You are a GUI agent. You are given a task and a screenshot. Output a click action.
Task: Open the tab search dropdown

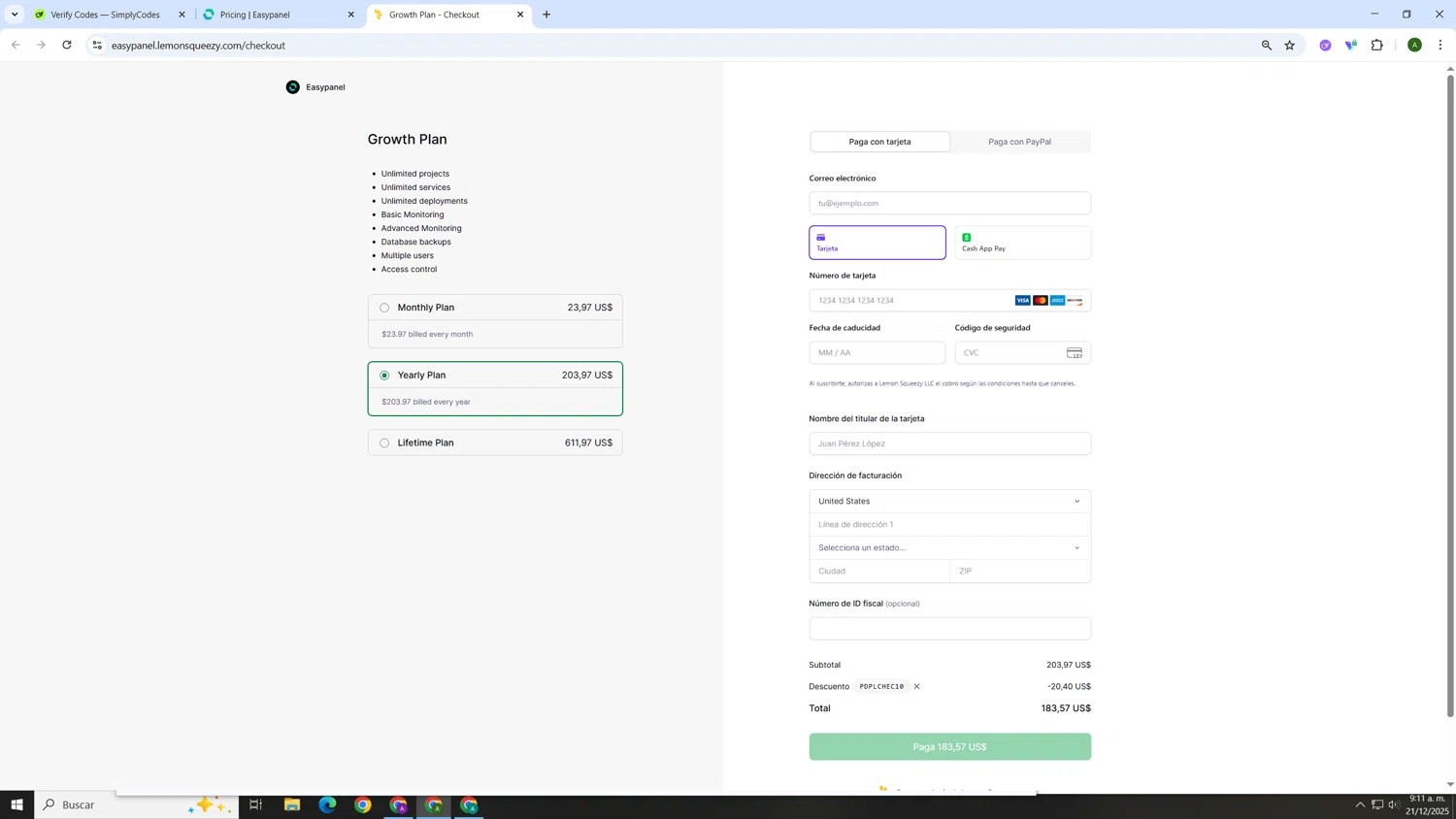coord(15,15)
